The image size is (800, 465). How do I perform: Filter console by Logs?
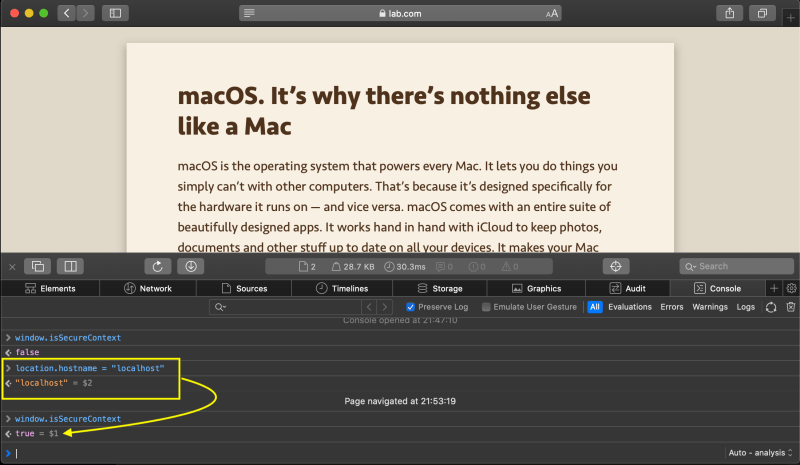pyautogui.click(x=745, y=307)
